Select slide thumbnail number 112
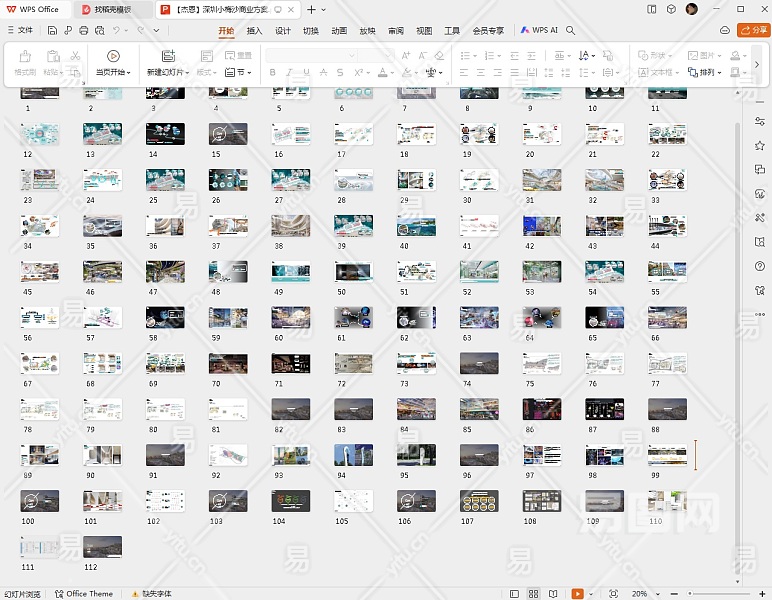This screenshot has height=600, width=772. click(102, 546)
